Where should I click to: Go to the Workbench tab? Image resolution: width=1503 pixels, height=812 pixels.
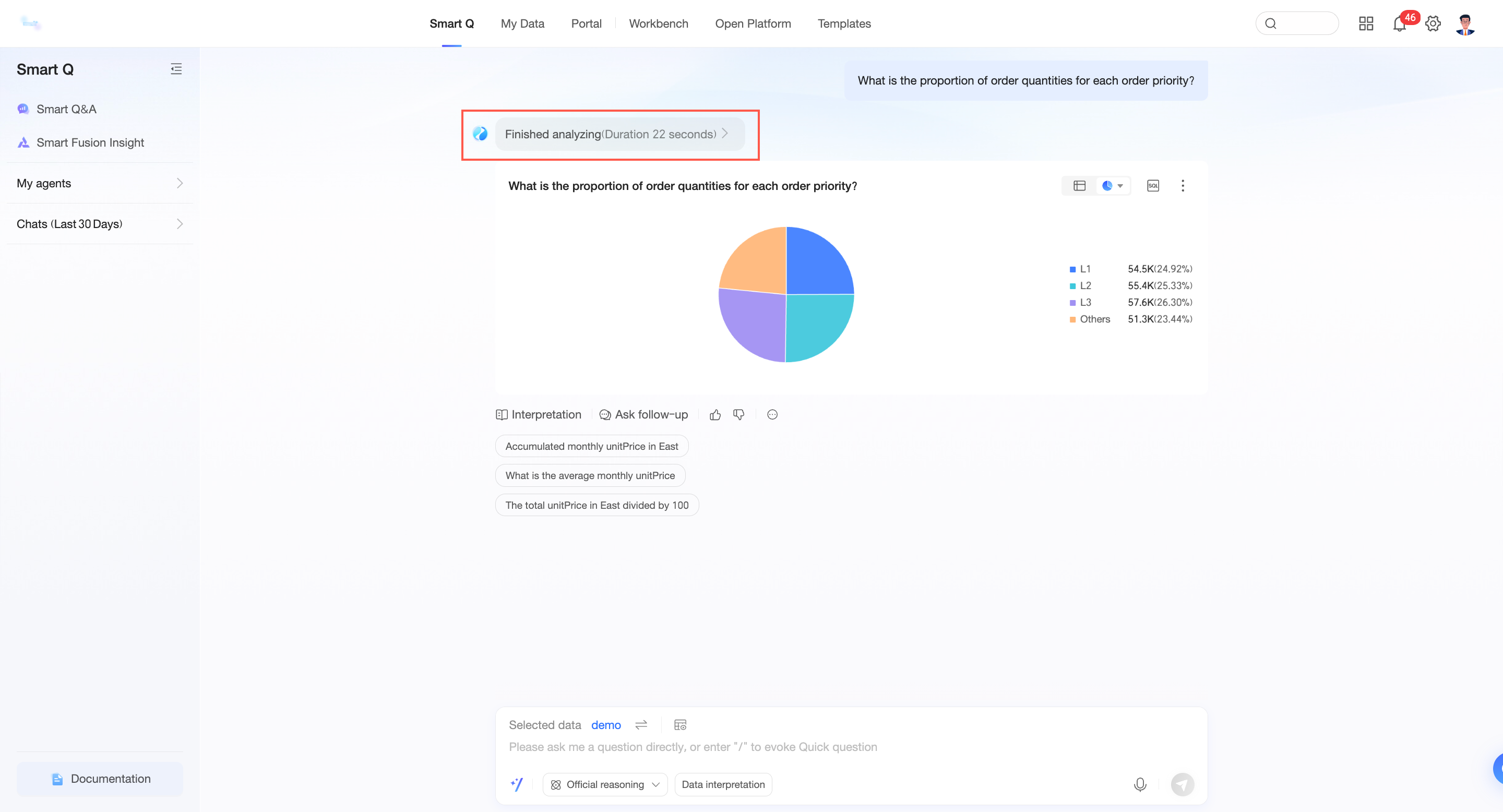coord(658,24)
